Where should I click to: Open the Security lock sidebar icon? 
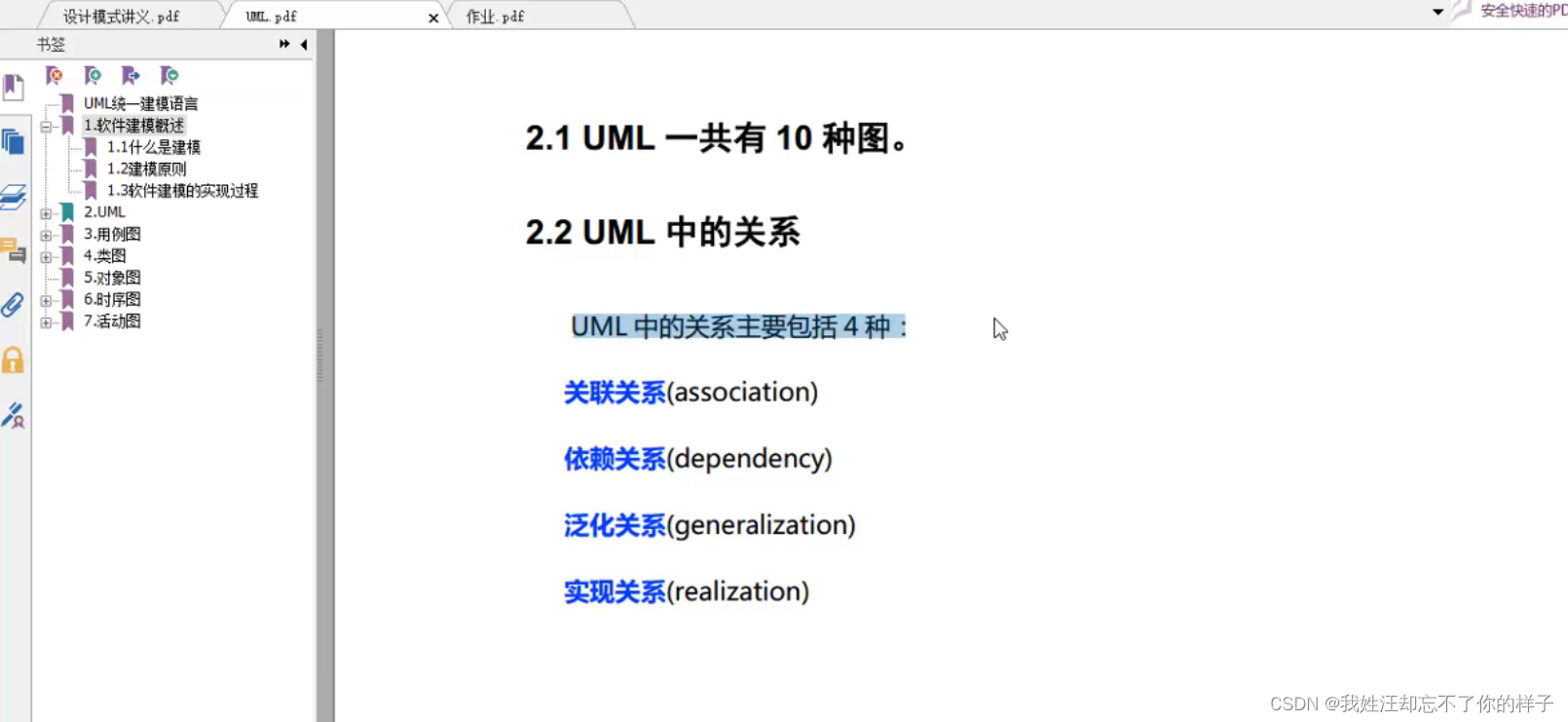[x=13, y=361]
